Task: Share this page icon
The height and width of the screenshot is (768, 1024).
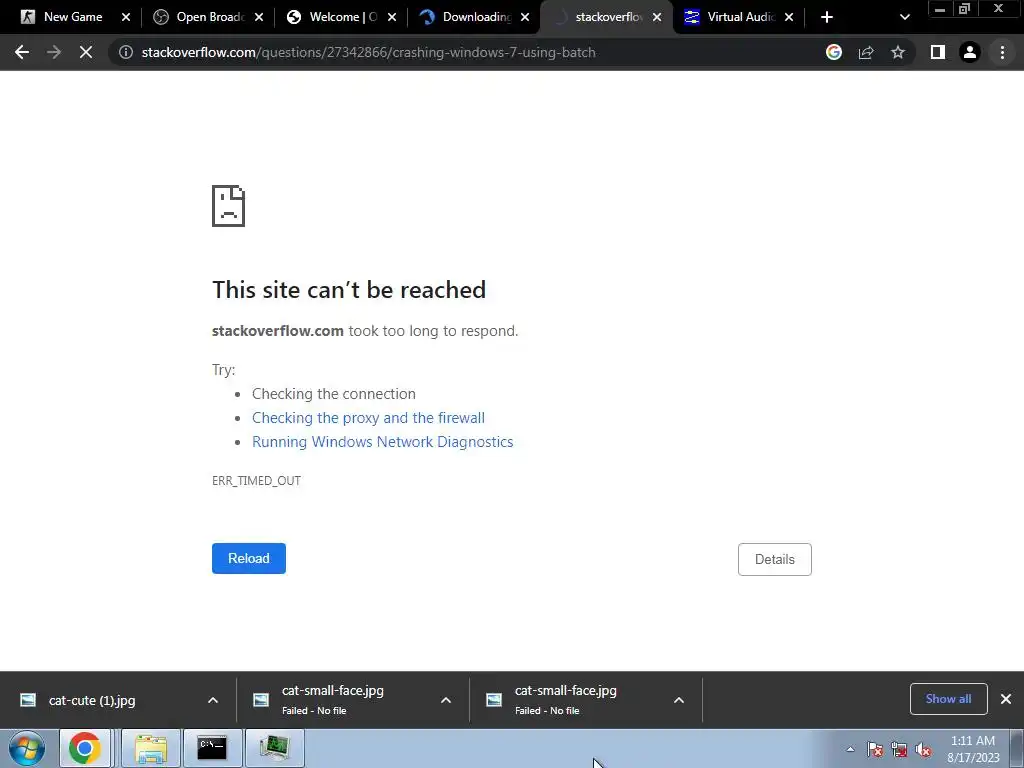Action: point(866,52)
